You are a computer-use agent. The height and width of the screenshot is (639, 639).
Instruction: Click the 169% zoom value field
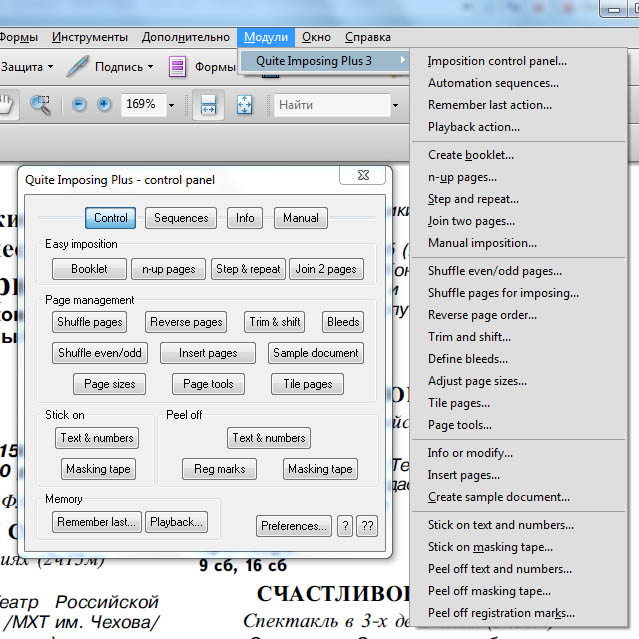point(143,104)
